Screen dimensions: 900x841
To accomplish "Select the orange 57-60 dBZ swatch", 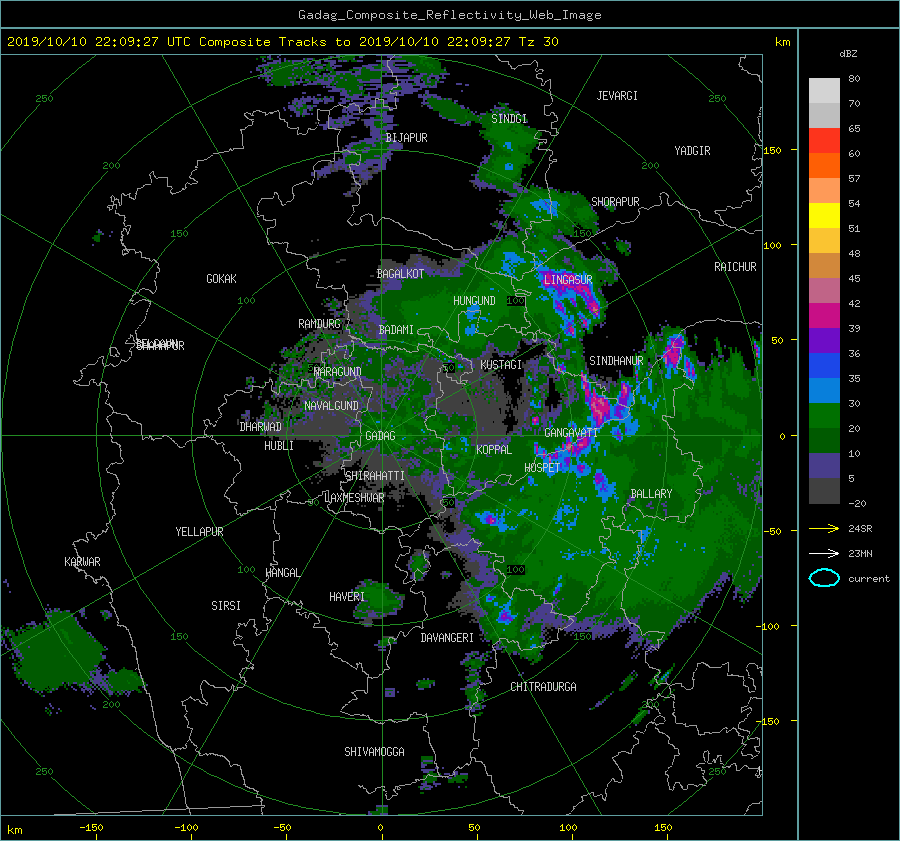I will (824, 166).
